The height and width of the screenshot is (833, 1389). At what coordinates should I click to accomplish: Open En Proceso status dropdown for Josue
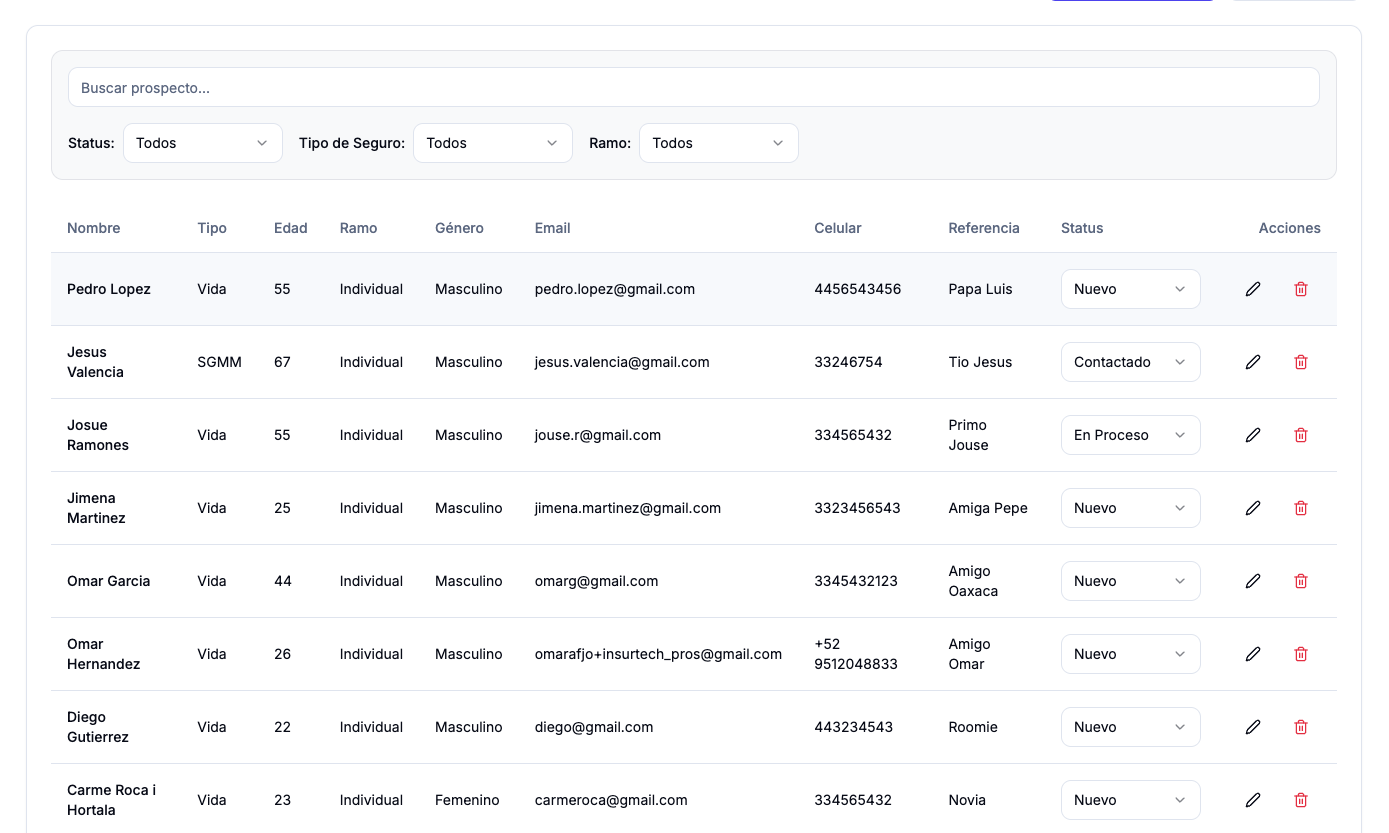(1130, 435)
